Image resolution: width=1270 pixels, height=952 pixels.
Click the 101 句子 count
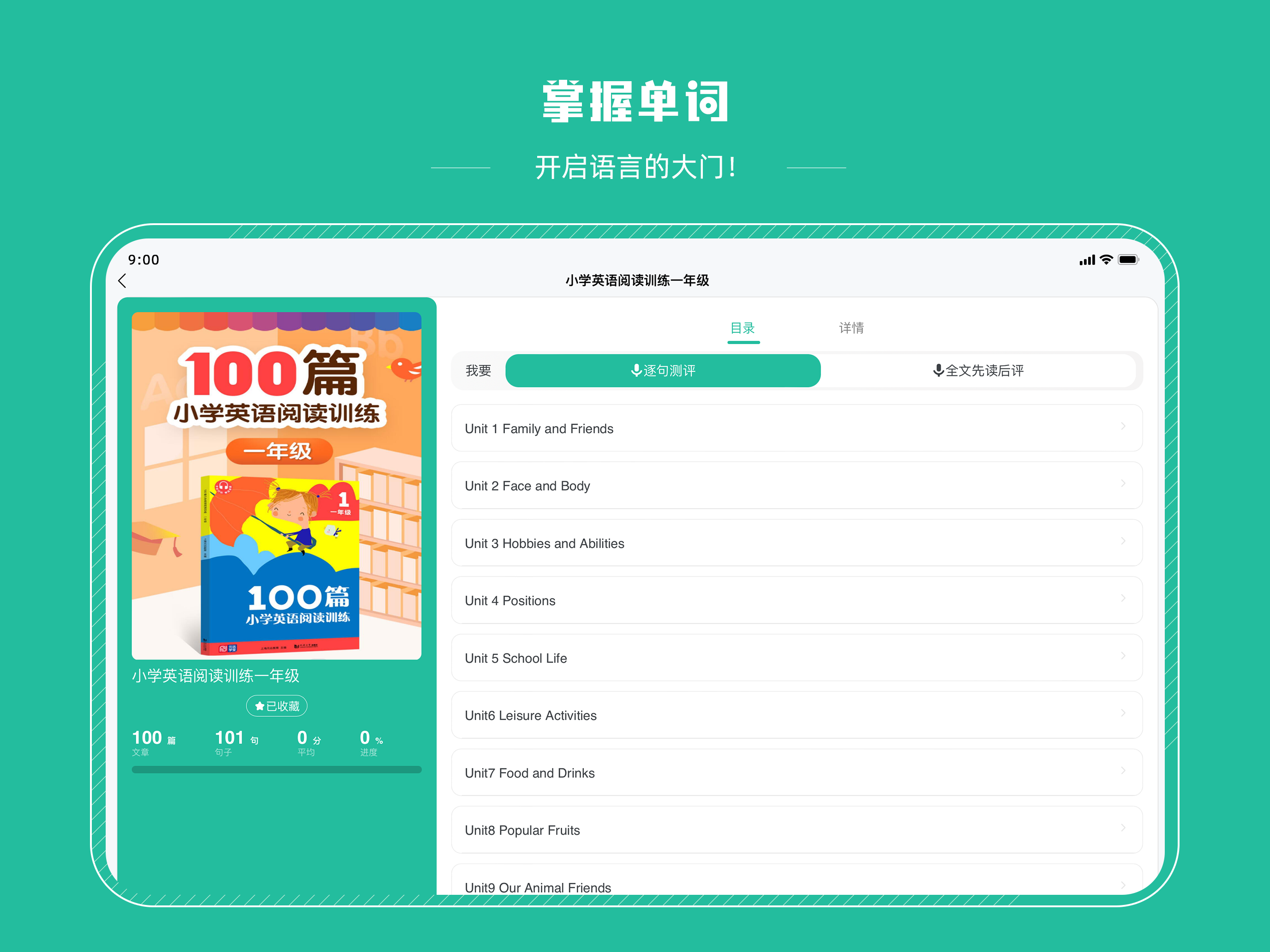tap(237, 743)
